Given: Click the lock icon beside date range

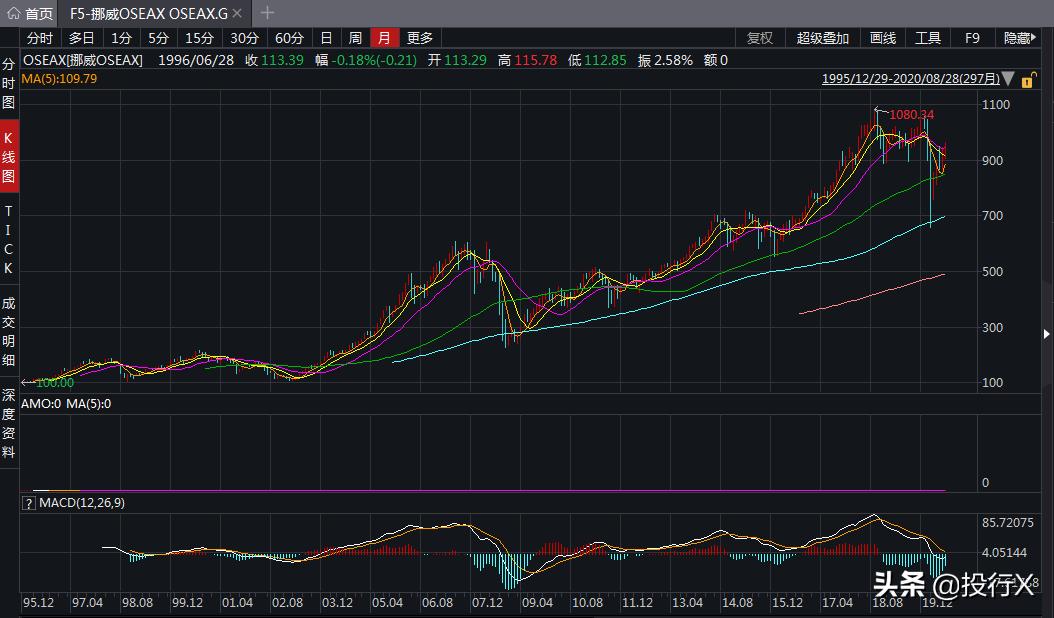Looking at the screenshot, I should [1029, 79].
